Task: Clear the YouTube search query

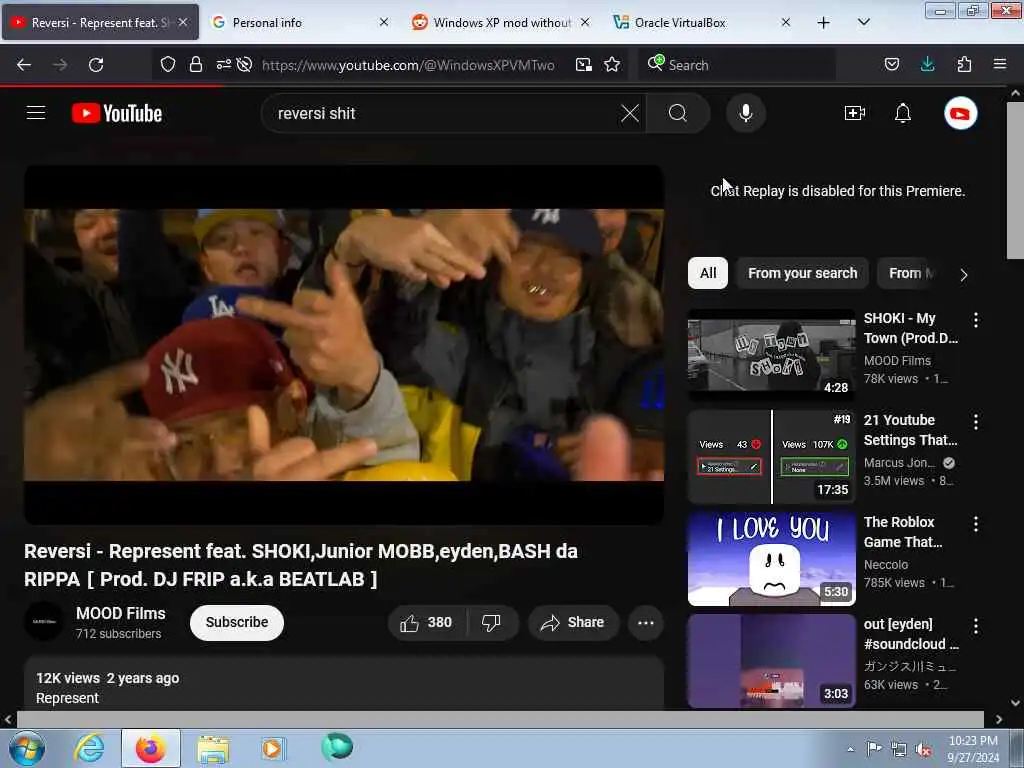Action: coord(630,113)
